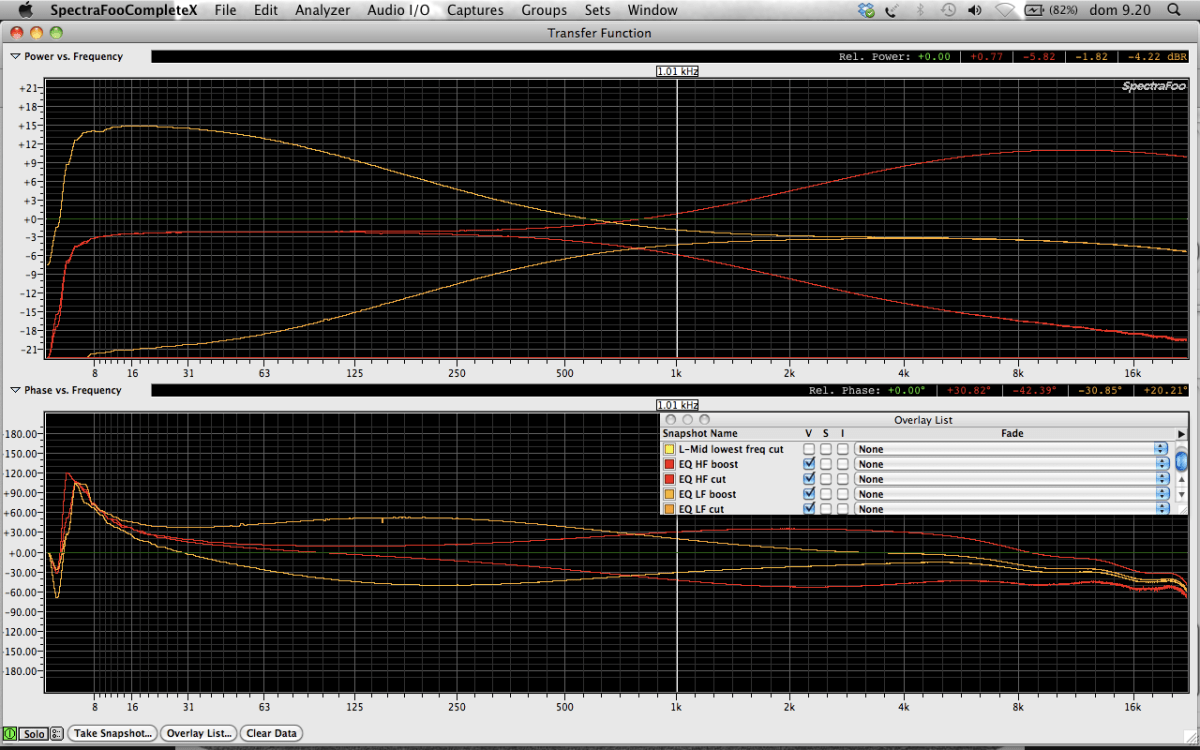Collapse the Phase vs. Frequency panel
Image resolution: width=1200 pixels, height=750 pixels.
point(15,390)
